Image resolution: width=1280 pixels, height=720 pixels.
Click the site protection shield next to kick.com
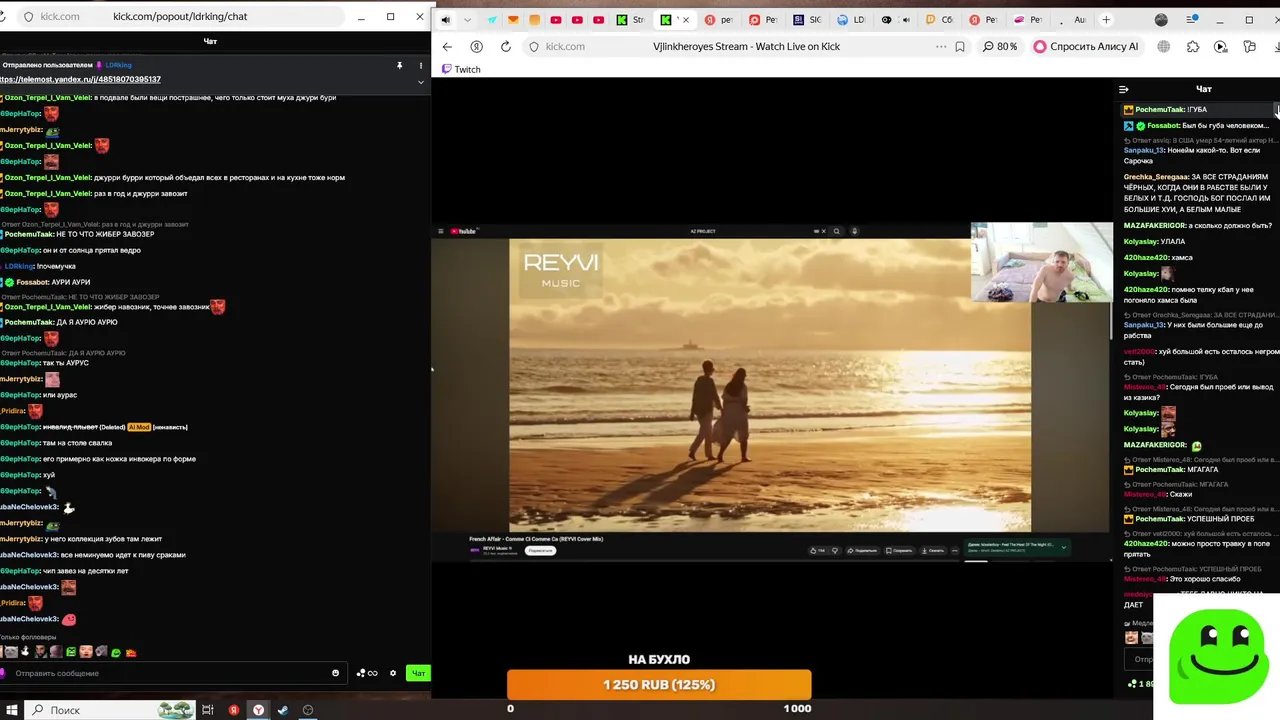534,46
